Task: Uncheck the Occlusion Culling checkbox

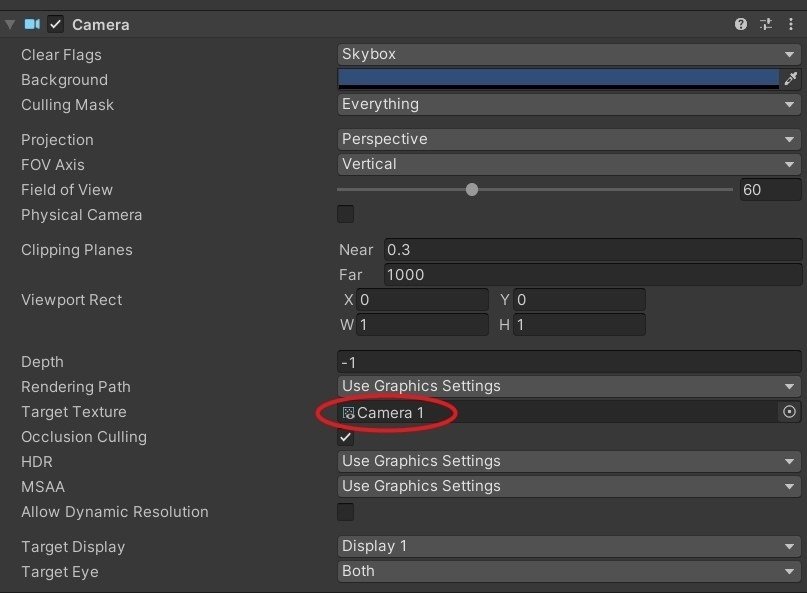Action: pos(345,437)
